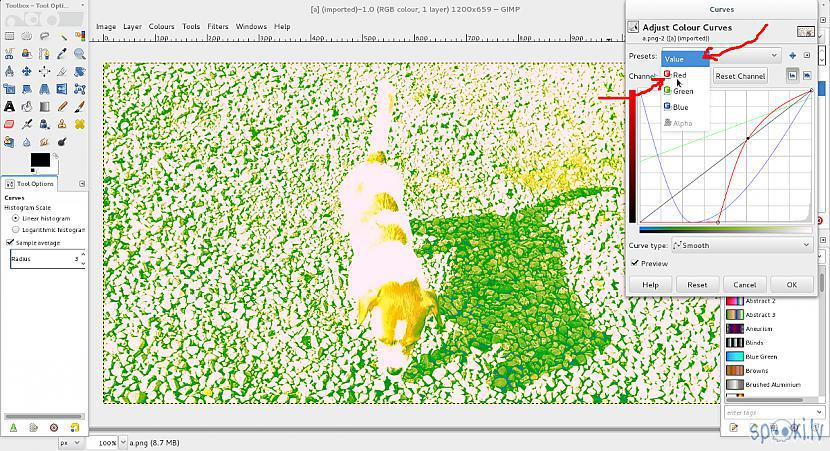Select the Ellipse Select tool

26,36
